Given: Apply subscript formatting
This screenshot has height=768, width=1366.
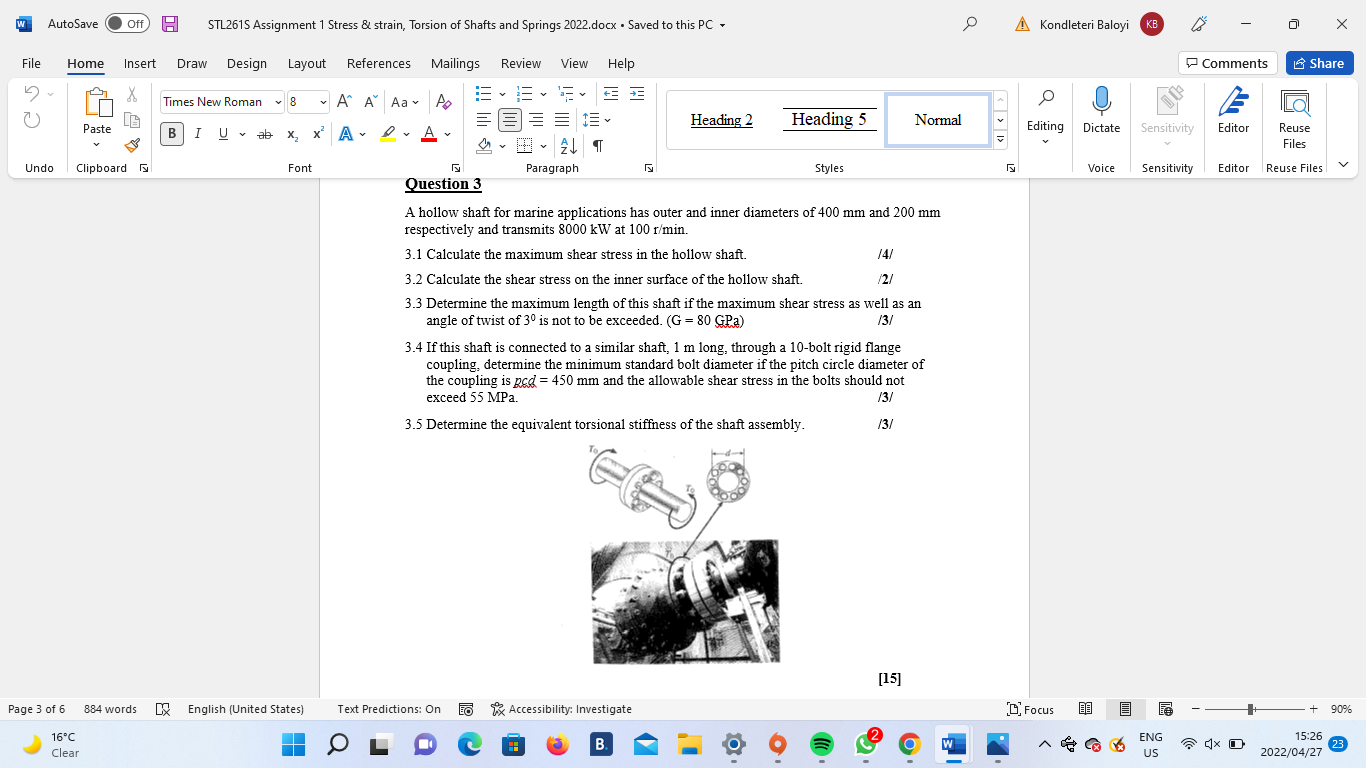Looking at the screenshot, I should [292, 134].
